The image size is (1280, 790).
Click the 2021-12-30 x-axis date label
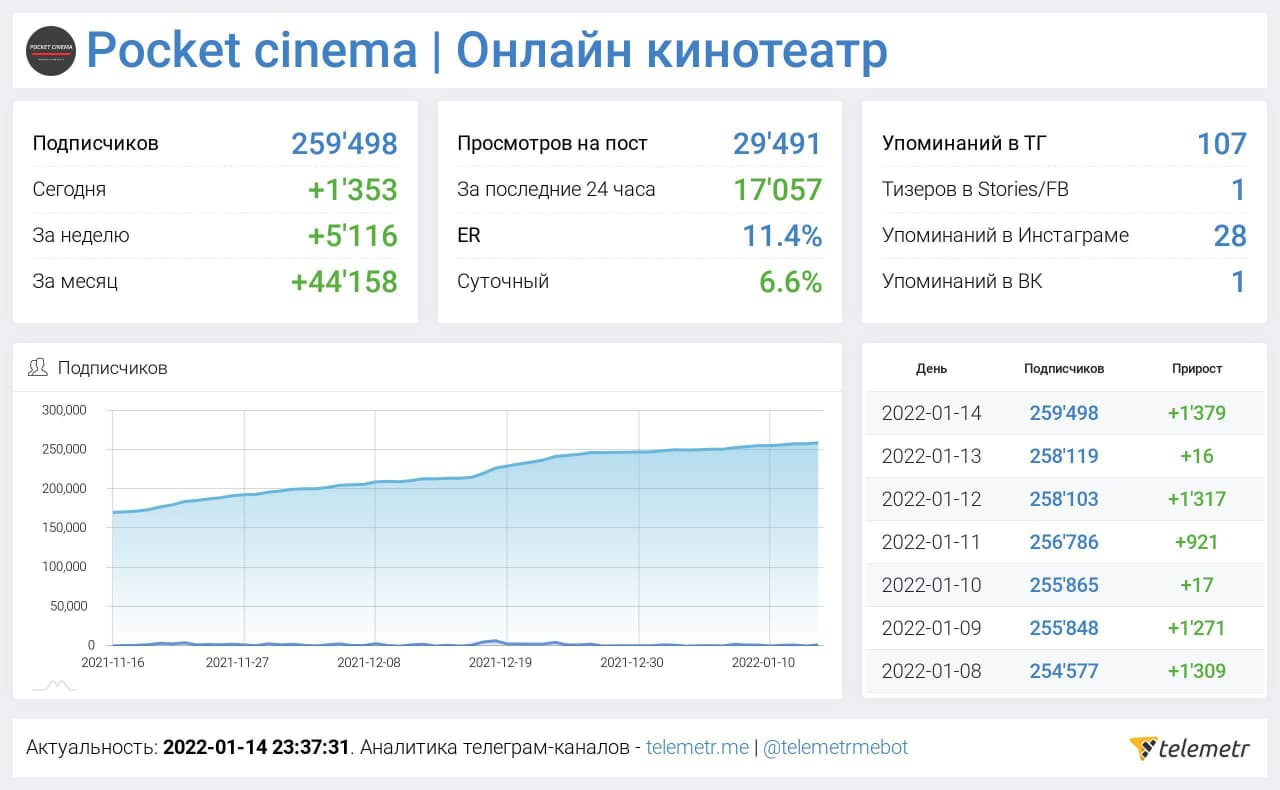coord(632,662)
